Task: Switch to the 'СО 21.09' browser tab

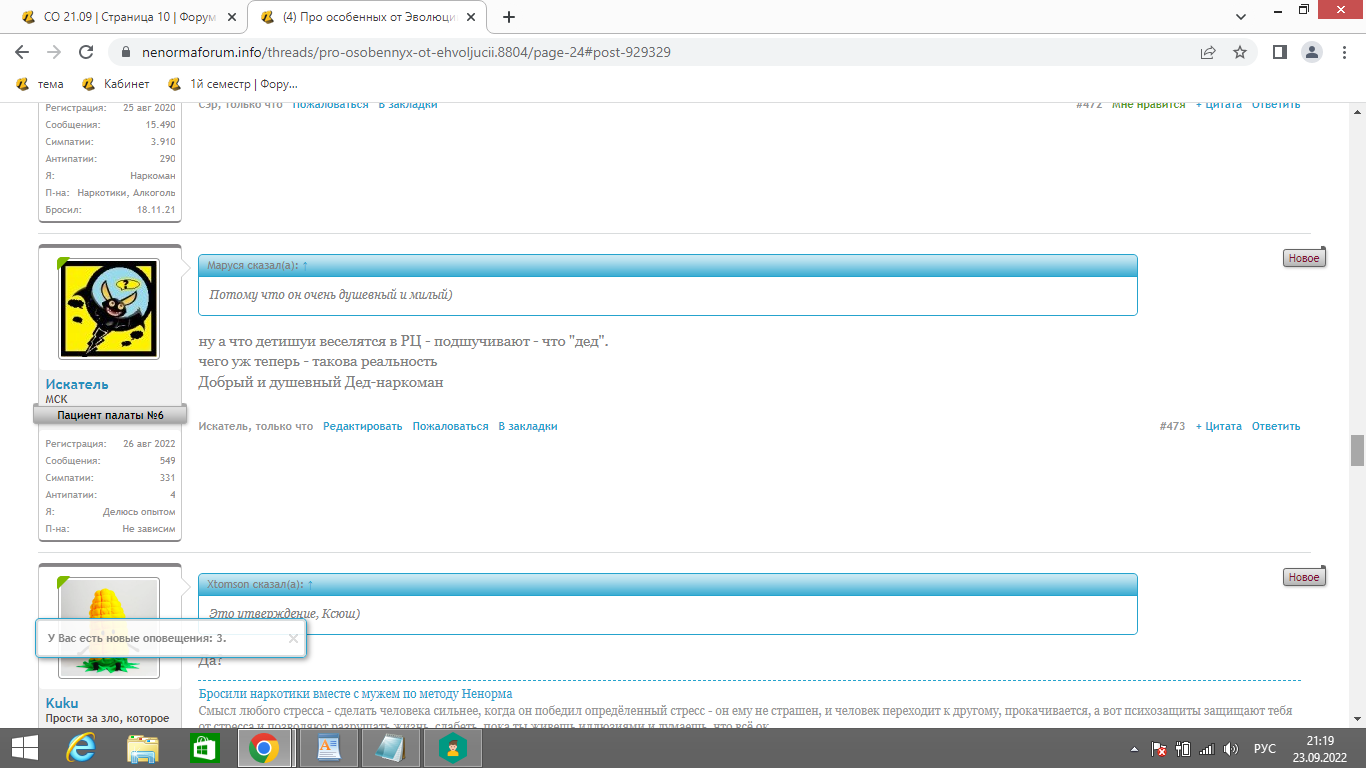Action: click(x=127, y=17)
